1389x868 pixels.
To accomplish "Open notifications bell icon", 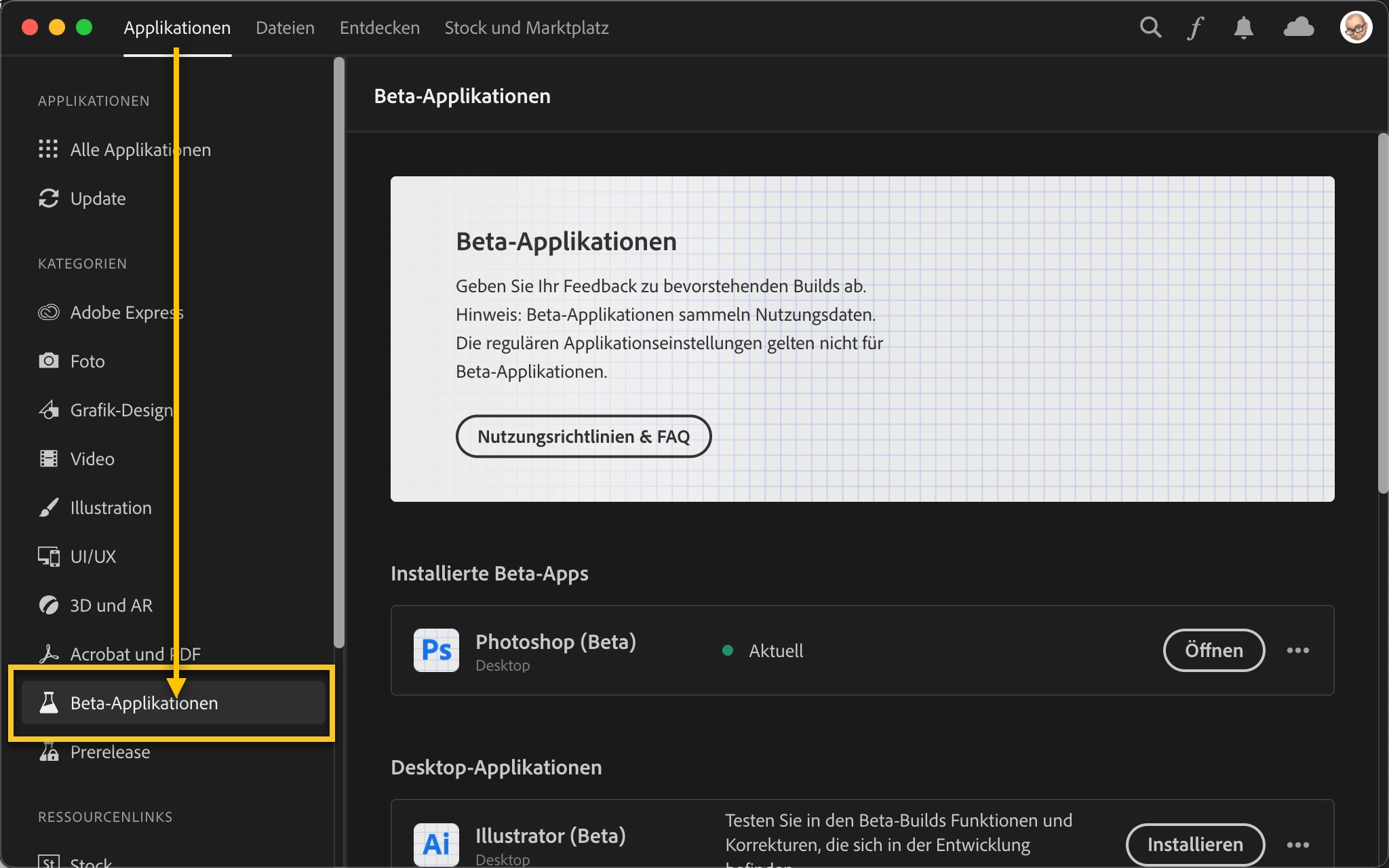I will pos(1243,28).
